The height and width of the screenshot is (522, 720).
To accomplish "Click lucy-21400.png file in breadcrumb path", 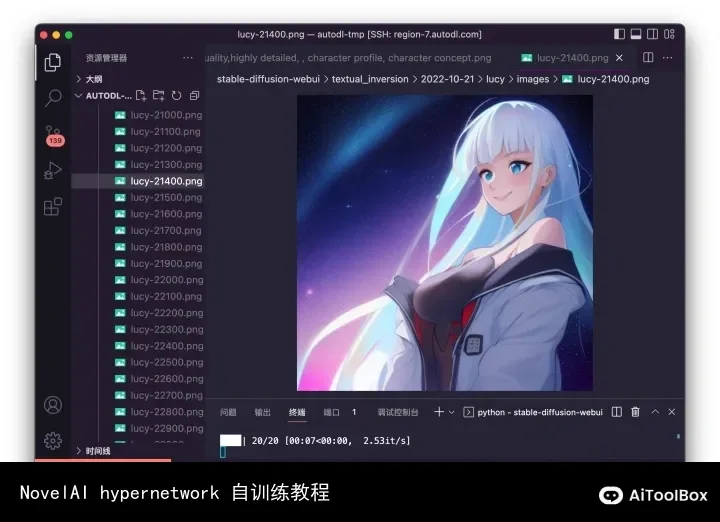I will 606,79.
